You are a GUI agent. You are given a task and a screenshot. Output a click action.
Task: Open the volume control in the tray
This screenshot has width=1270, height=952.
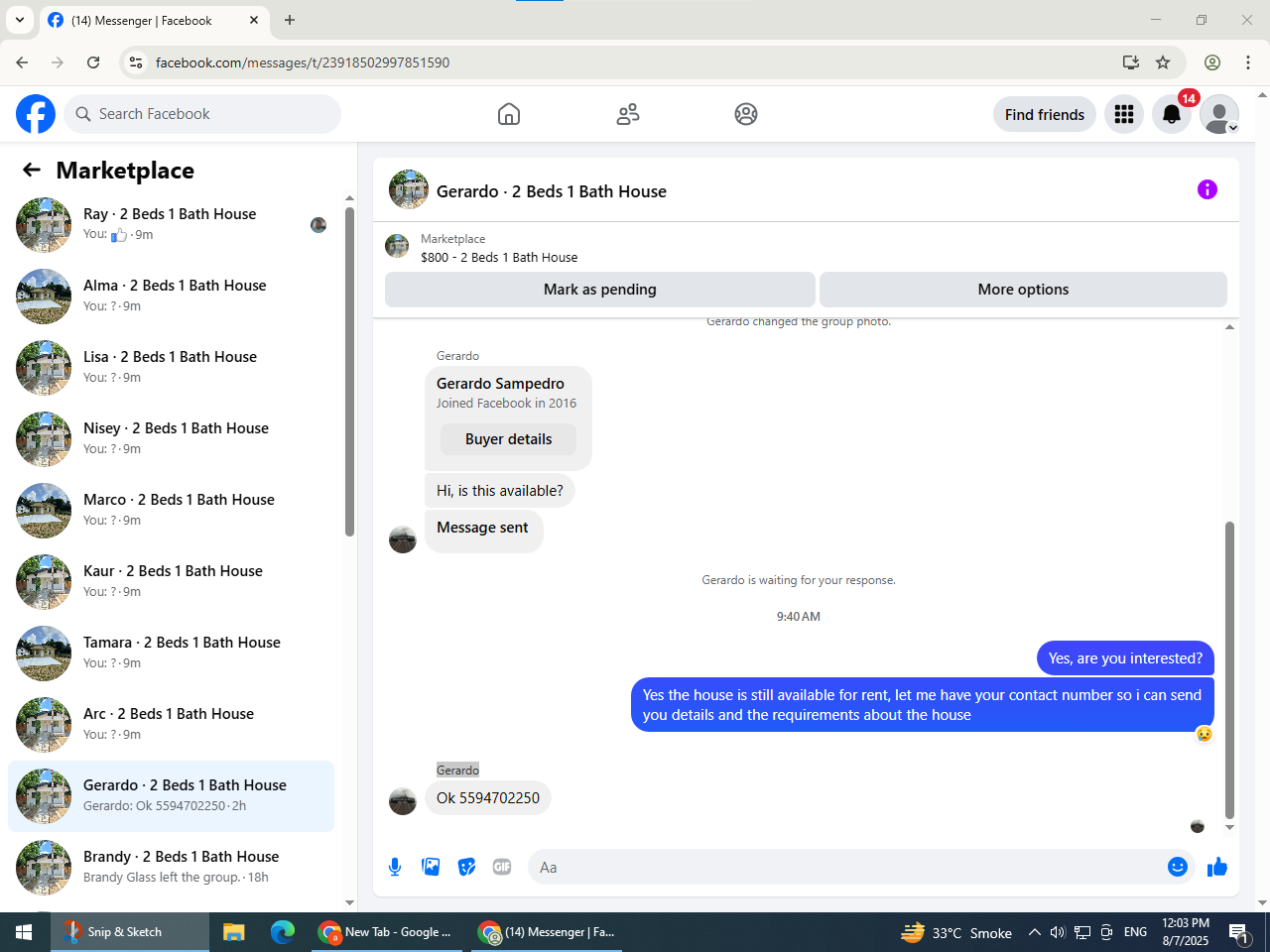click(x=1058, y=932)
